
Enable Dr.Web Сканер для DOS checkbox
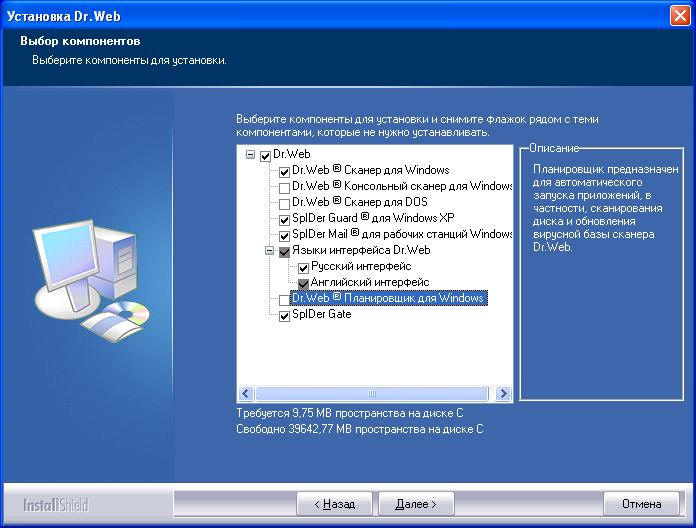tap(285, 203)
